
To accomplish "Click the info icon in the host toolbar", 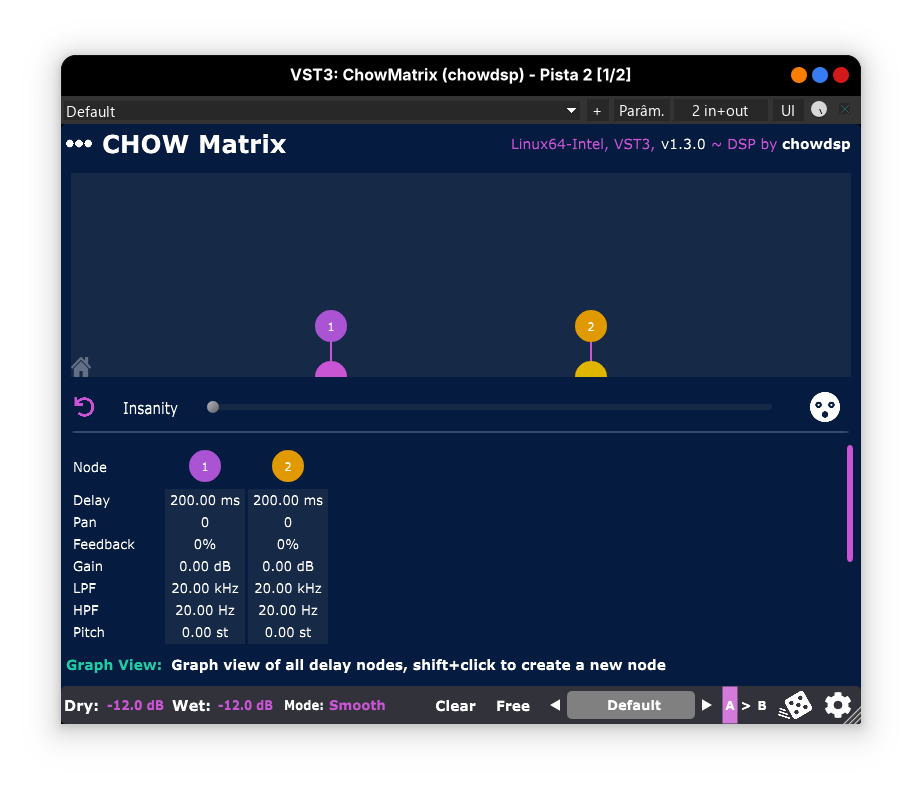I will (819, 110).
